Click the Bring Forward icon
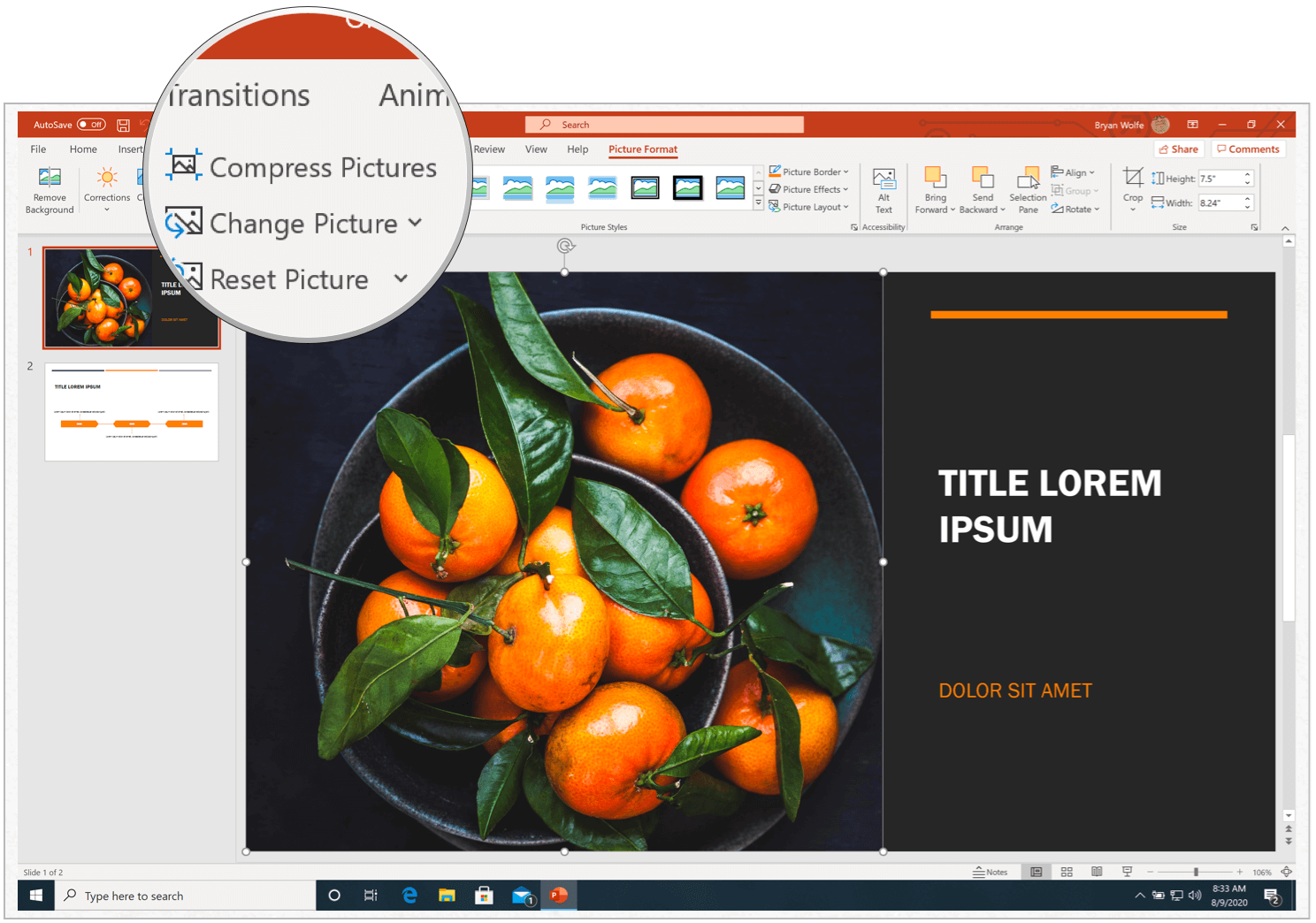Viewport: 1316px width, 923px height. 935,178
